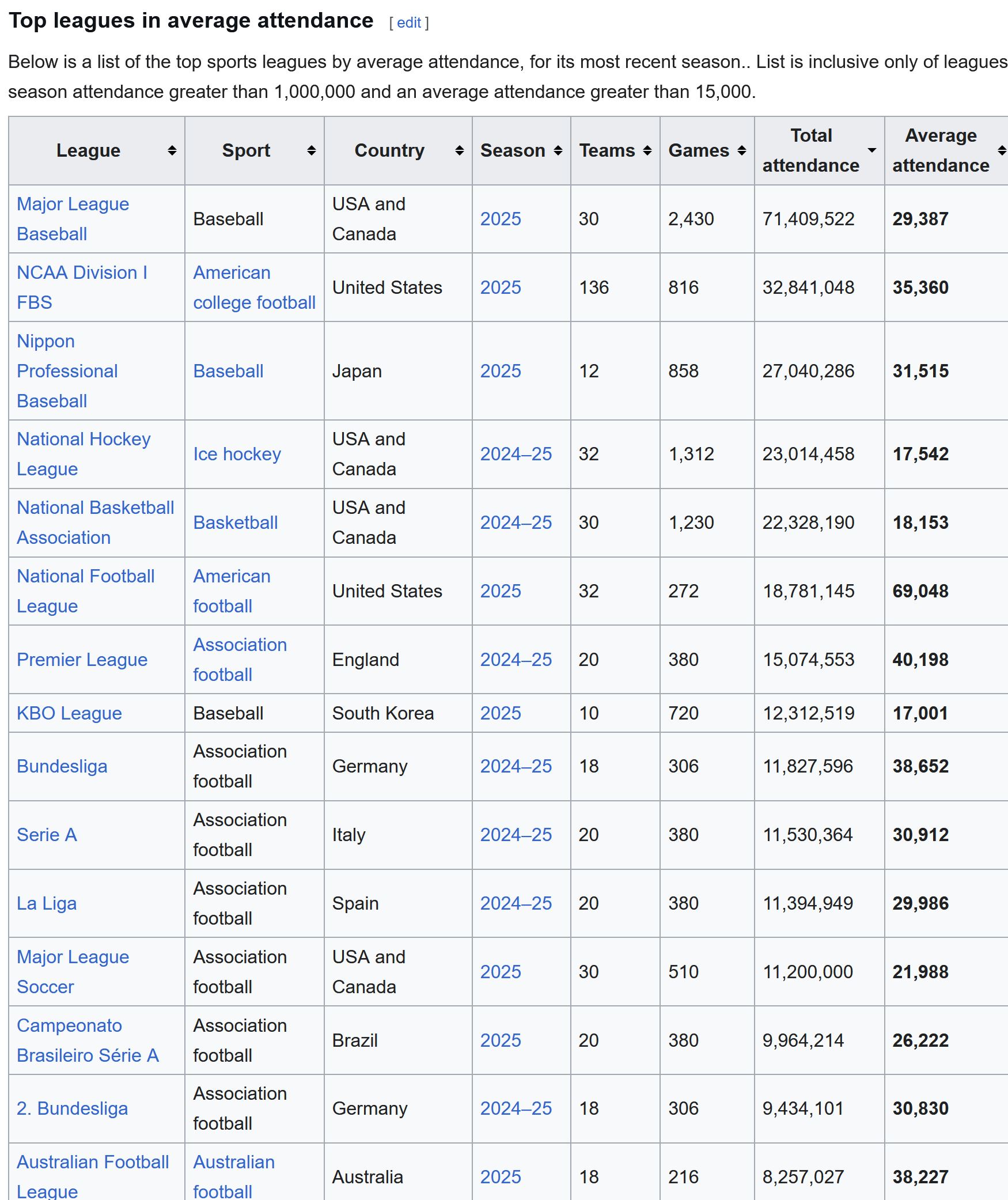Open the KBO League article
The width and height of the screenshot is (1008, 1200).
pyautogui.click(x=69, y=713)
